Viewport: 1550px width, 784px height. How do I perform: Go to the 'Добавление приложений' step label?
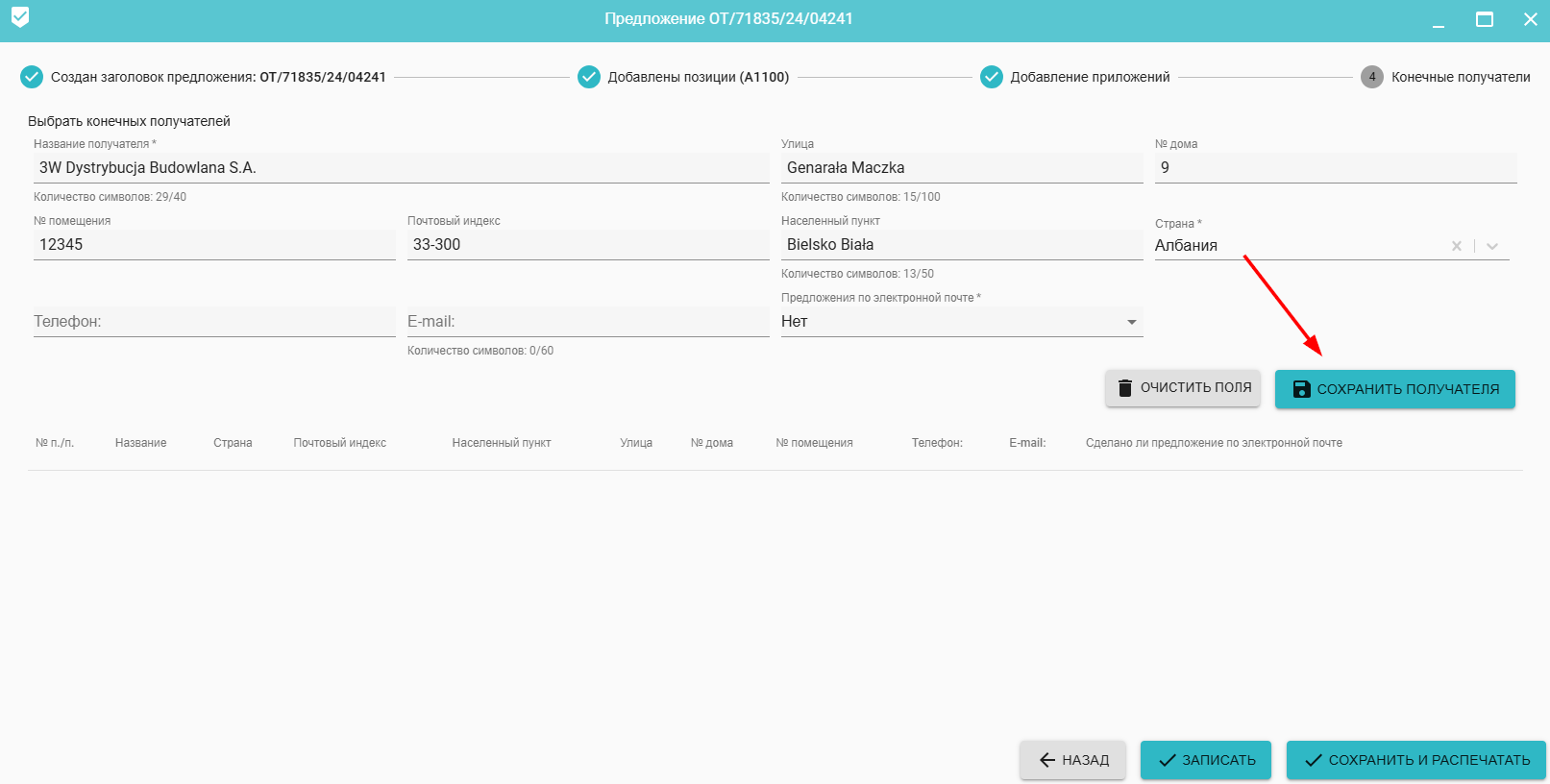(x=1090, y=77)
